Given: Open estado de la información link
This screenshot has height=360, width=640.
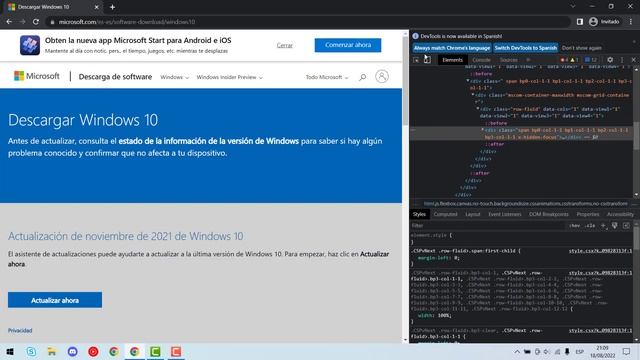Looking at the screenshot, I should (209, 141).
